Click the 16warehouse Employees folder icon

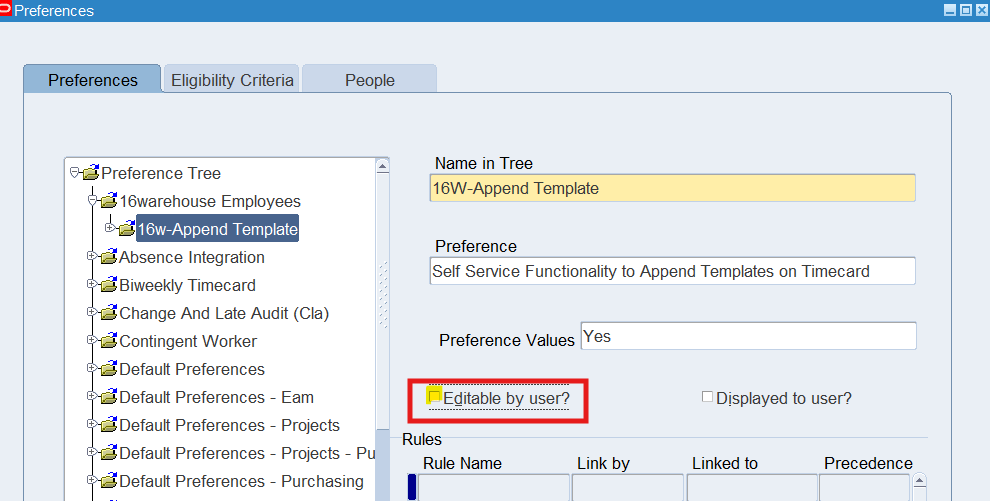(x=108, y=201)
